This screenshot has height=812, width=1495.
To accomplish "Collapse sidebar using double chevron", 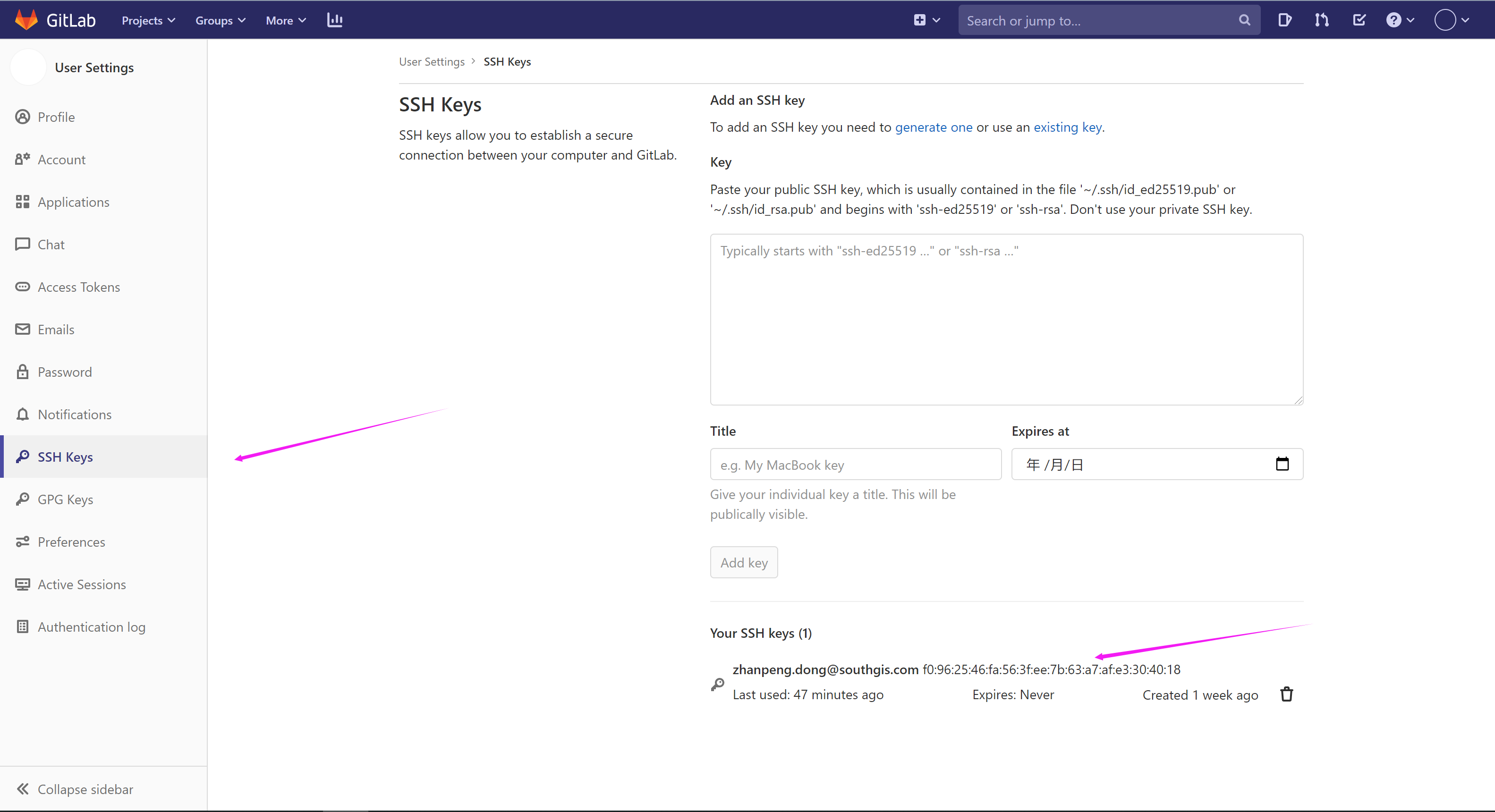I will point(23,789).
